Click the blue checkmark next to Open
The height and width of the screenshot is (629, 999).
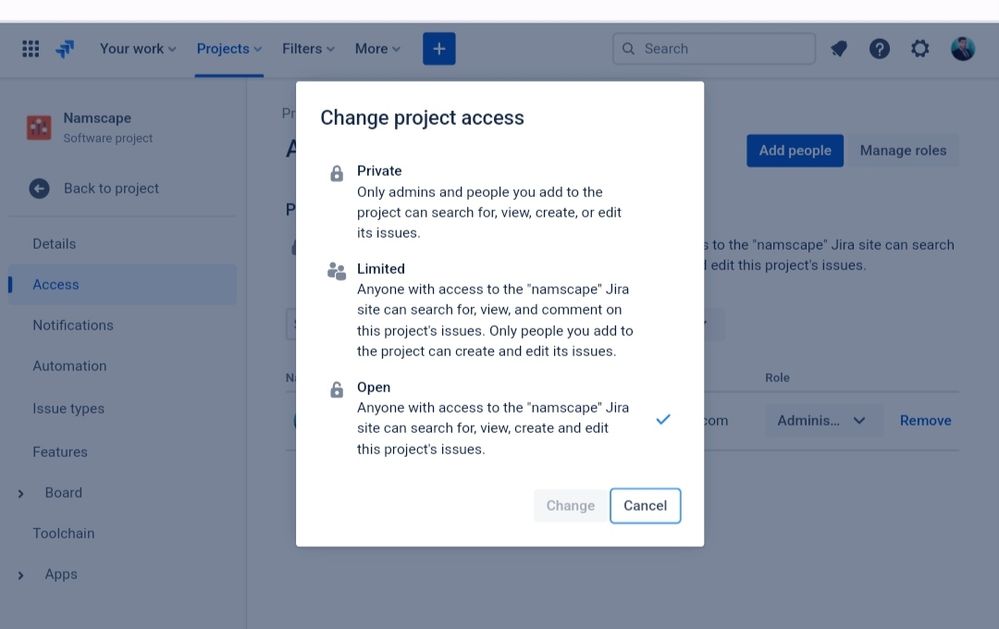coord(663,419)
